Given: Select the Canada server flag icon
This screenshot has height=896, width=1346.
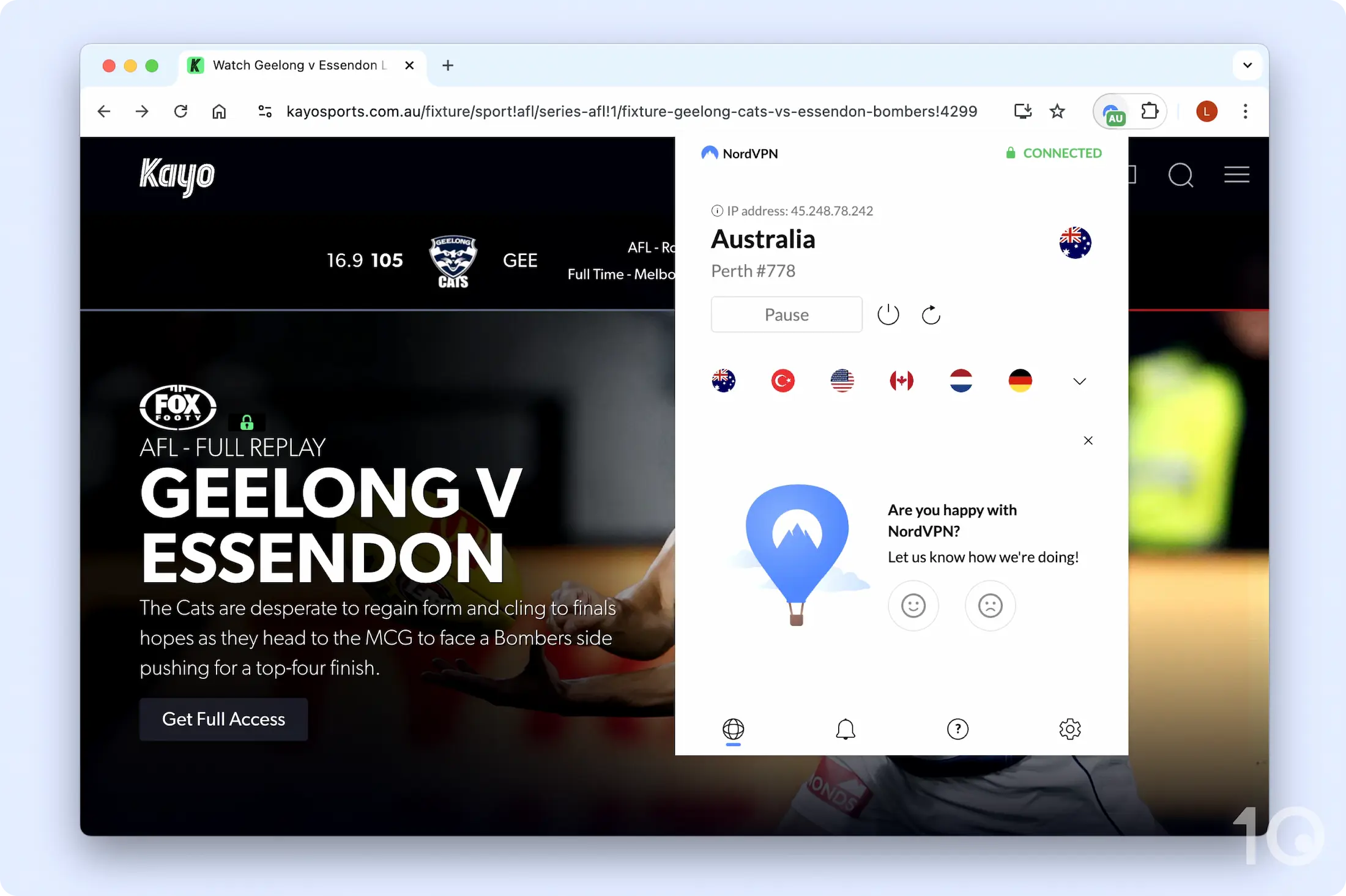Looking at the screenshot, I should click(x=902, y=380).
